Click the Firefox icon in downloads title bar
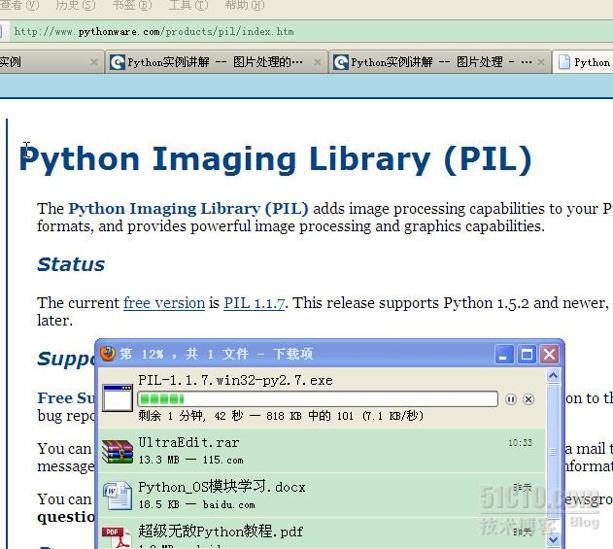The image size is (613, 549). tap(108, 353)
